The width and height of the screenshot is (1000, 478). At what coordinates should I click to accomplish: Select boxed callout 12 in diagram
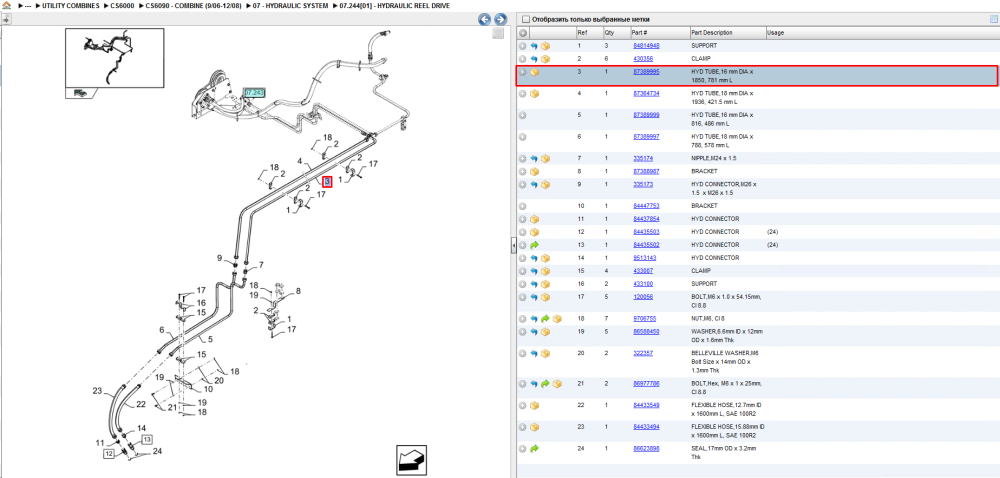pyautogui.click(x=109, y=454)
